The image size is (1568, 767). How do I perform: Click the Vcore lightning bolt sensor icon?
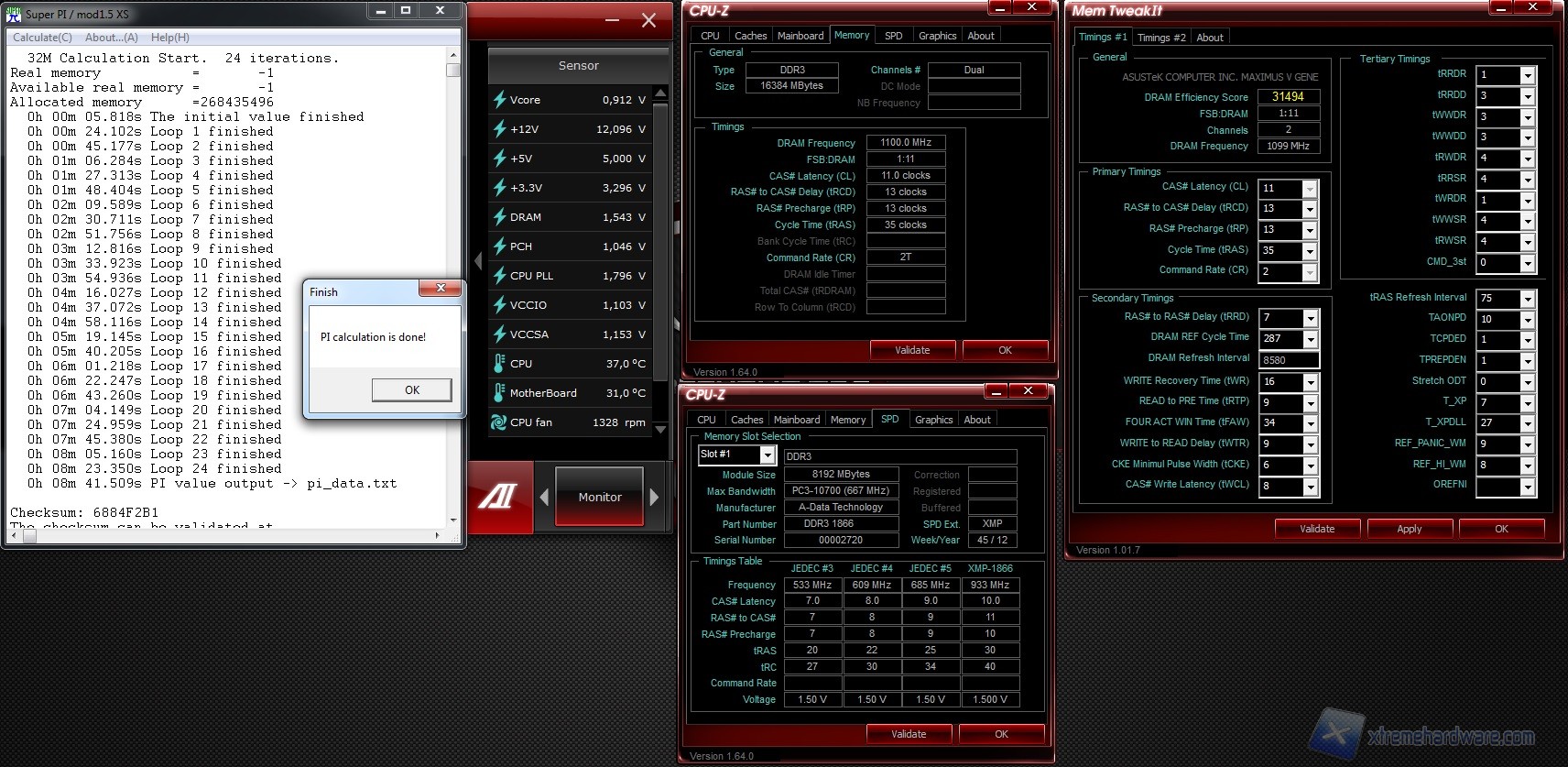499,100
